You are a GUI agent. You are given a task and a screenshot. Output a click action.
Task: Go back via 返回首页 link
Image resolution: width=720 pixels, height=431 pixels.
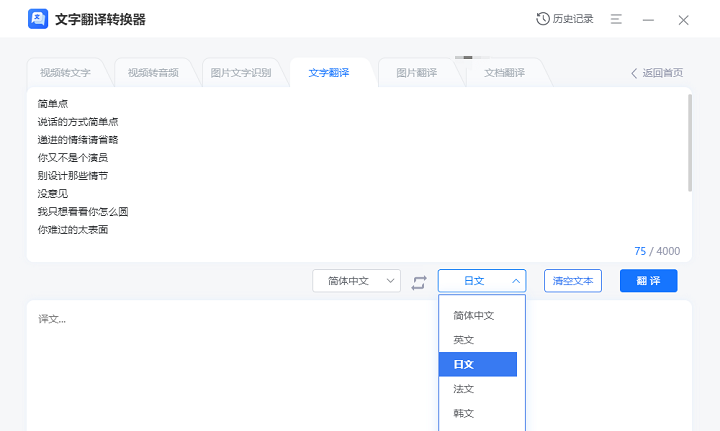tap(657, 73)
